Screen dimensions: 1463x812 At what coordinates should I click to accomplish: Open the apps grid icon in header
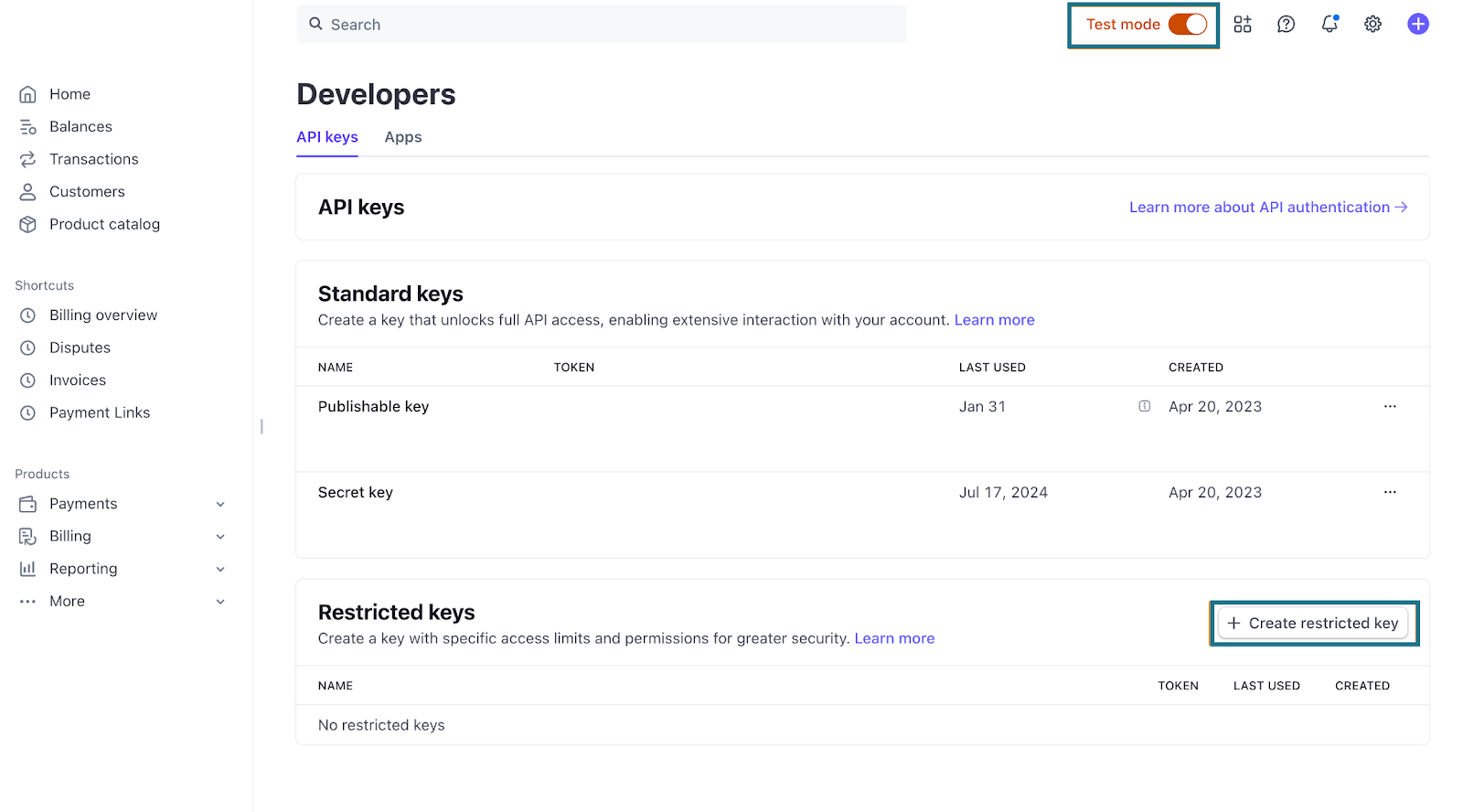pos(1243,25)
